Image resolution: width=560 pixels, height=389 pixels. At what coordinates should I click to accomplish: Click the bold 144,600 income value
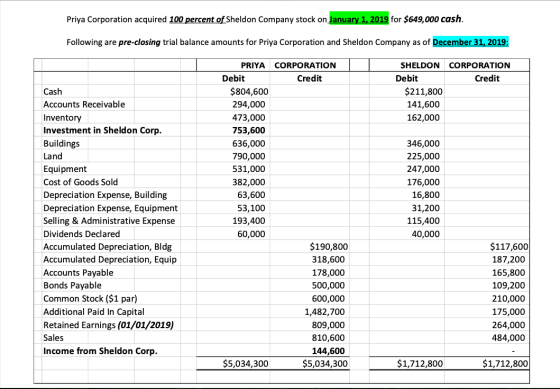tap(328, 351)
